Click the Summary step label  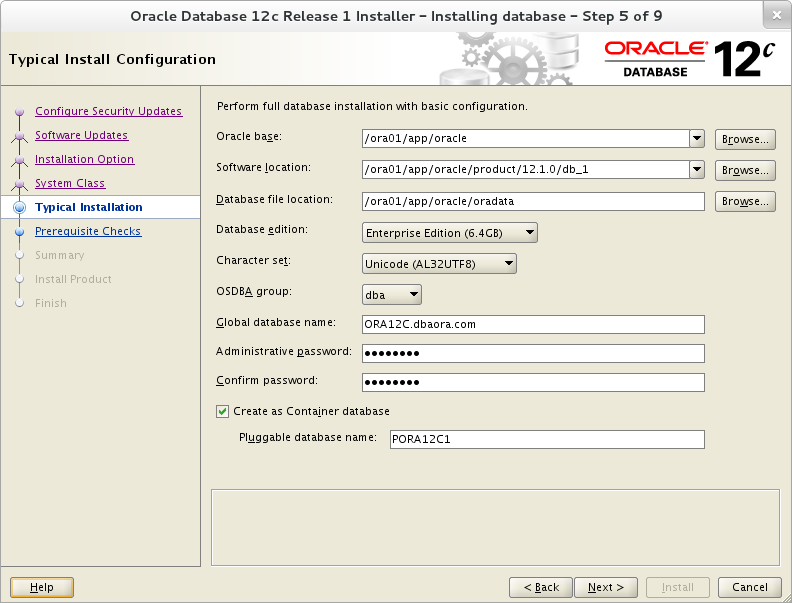pyautogui.click(x=60, y=255)
